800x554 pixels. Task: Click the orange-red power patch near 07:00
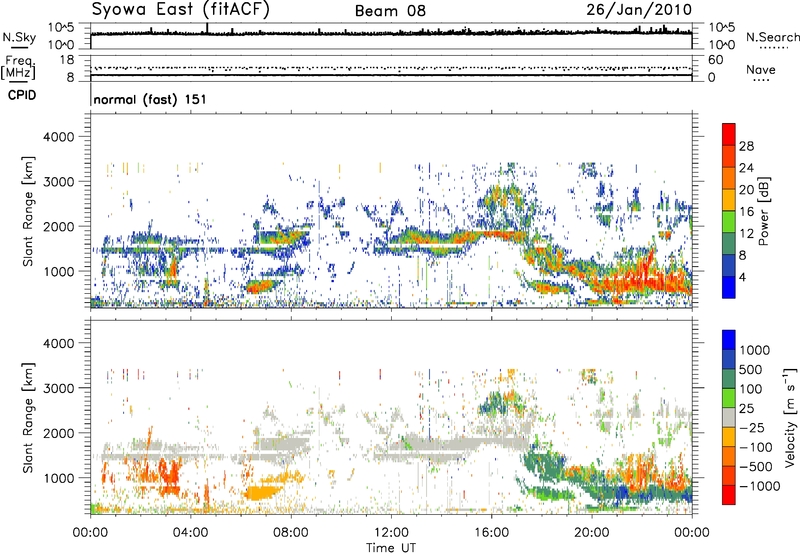[x=261, y=286]
